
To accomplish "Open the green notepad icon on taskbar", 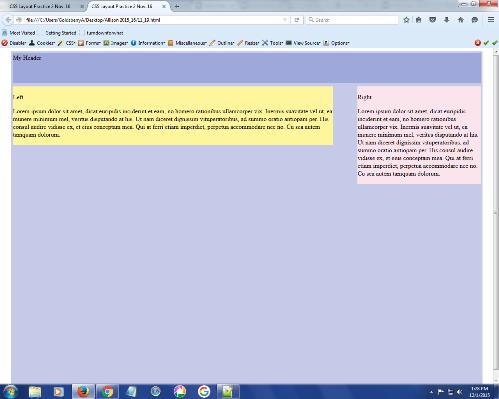I will 228,392.
